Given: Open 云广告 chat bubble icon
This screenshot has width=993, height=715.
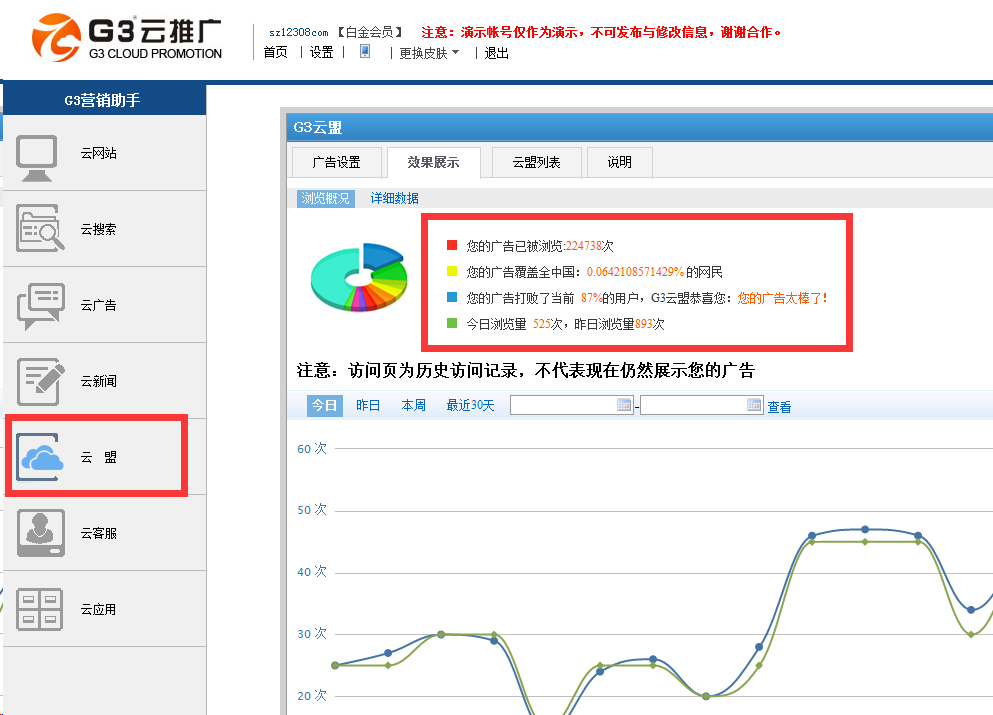Looking at the screenshot, I should (x=40, y=305).
